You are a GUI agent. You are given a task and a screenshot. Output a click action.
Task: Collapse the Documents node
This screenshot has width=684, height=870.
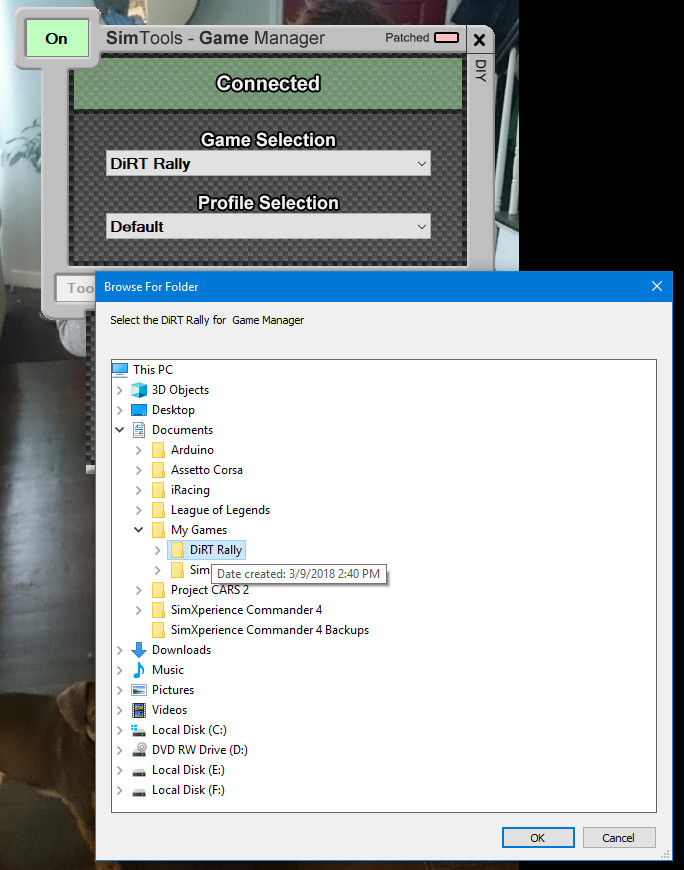[120, 430]
